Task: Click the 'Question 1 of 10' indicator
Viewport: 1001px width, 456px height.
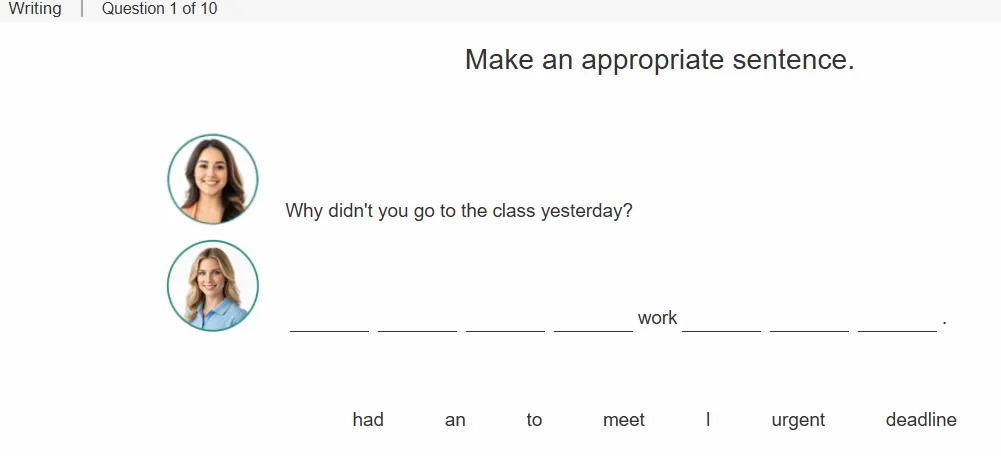Action: point(160,9)
